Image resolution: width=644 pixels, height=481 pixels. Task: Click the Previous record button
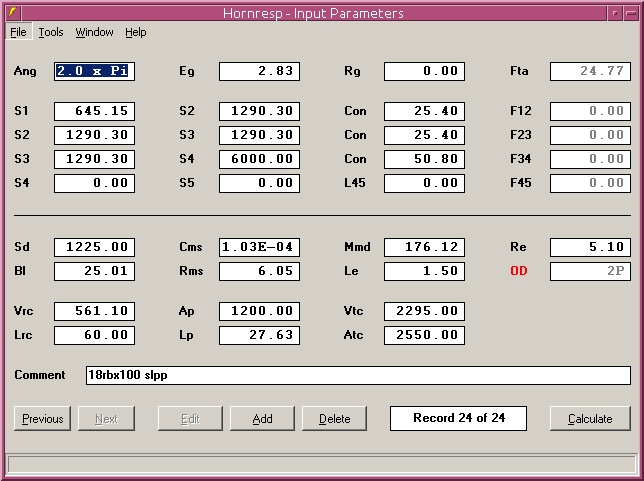42,419
